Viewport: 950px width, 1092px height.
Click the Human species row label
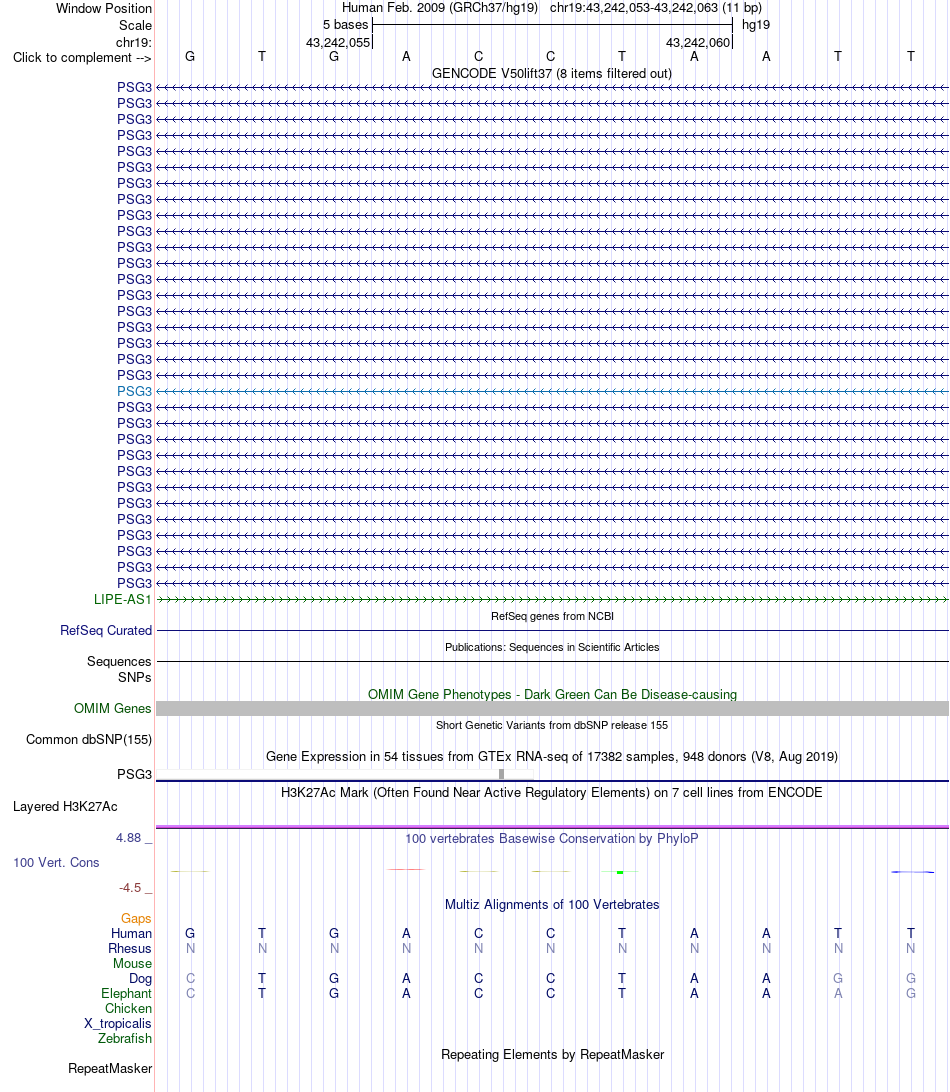tap(131, 933)
